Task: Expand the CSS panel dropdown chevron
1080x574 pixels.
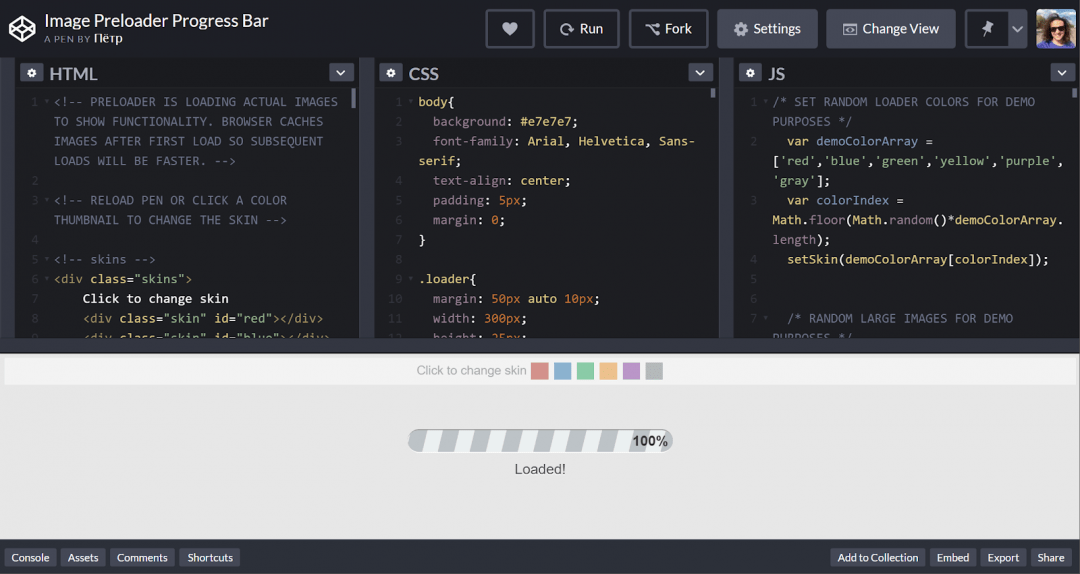Action: tap(701, 73)
